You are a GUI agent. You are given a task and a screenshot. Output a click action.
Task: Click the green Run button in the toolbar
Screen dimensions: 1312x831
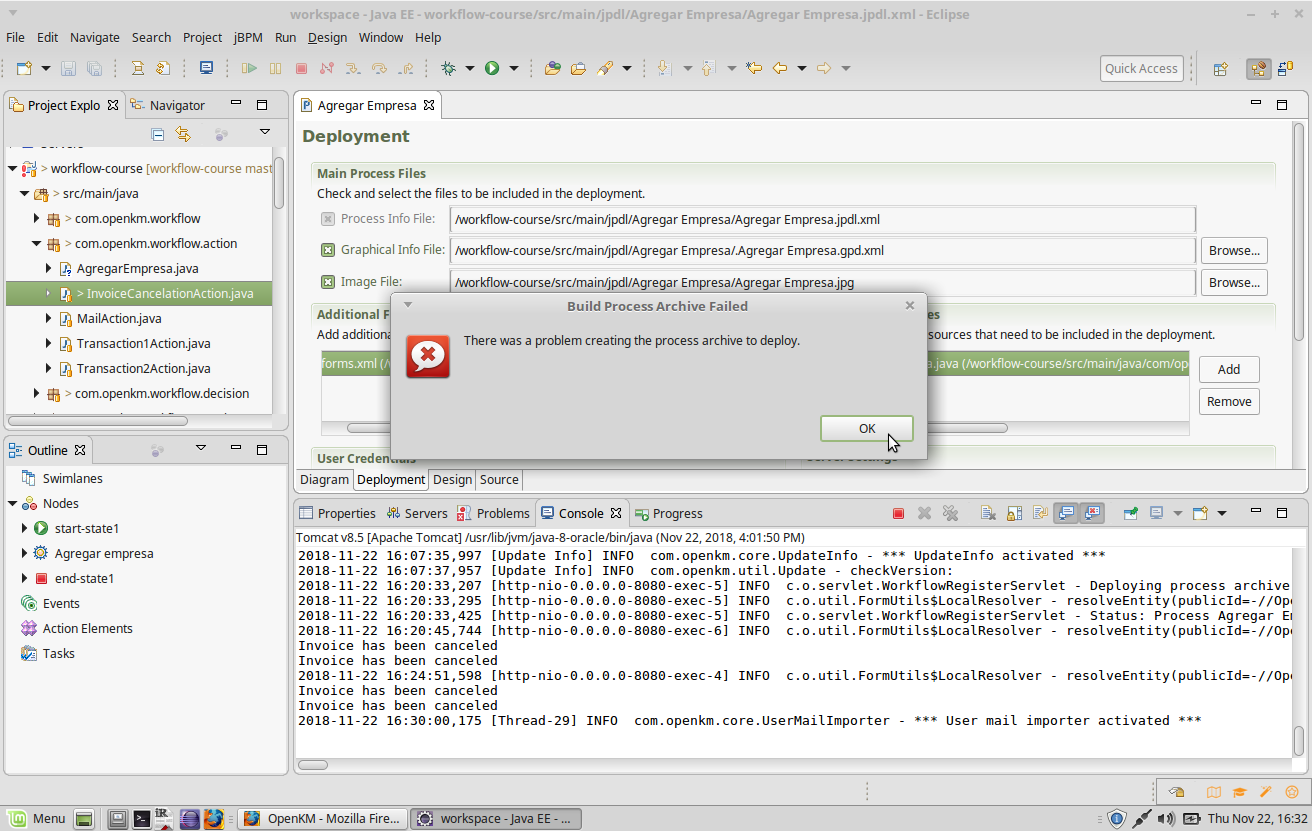491,68
